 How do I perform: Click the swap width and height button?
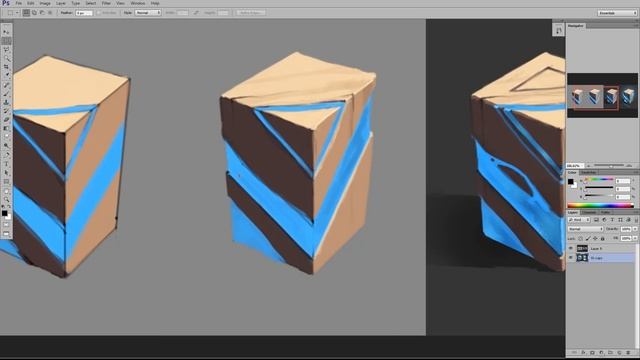click(x=196, y=13)
